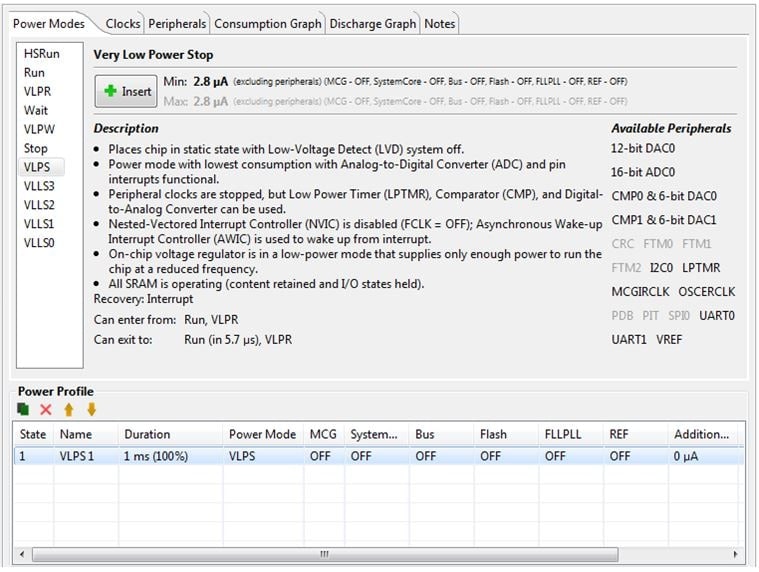Choose the Stop power mode

pyautogui.click(x=35, y=148)
